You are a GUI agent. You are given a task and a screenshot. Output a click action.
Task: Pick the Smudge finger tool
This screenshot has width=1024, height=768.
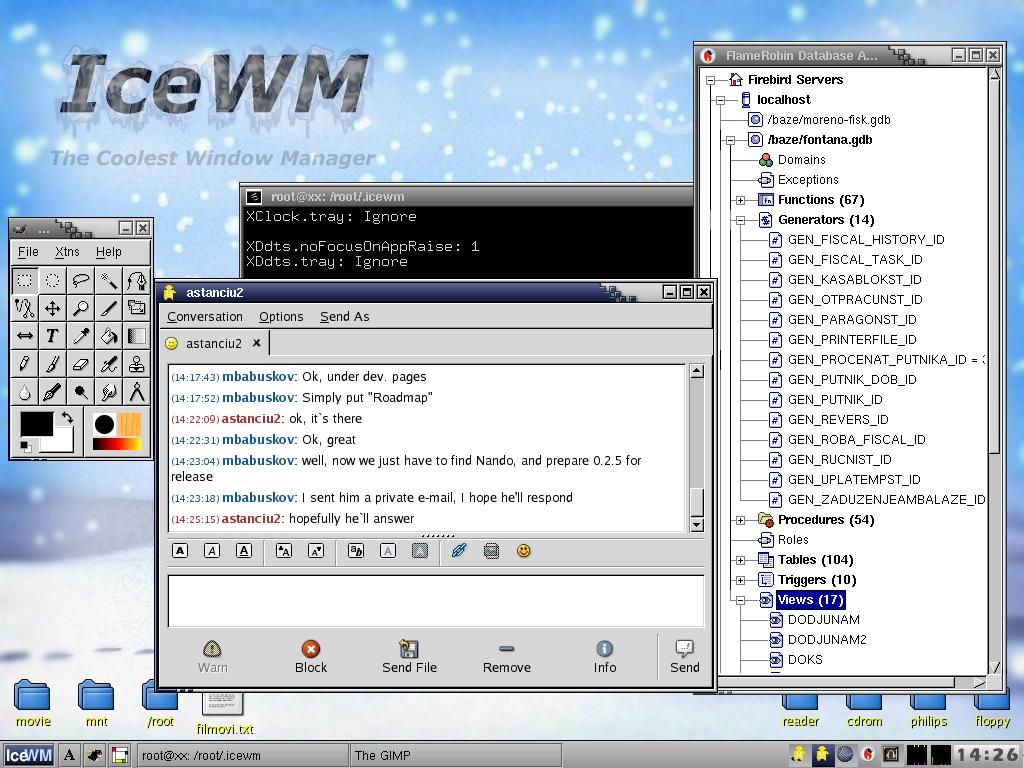click(x=108, y=392)
